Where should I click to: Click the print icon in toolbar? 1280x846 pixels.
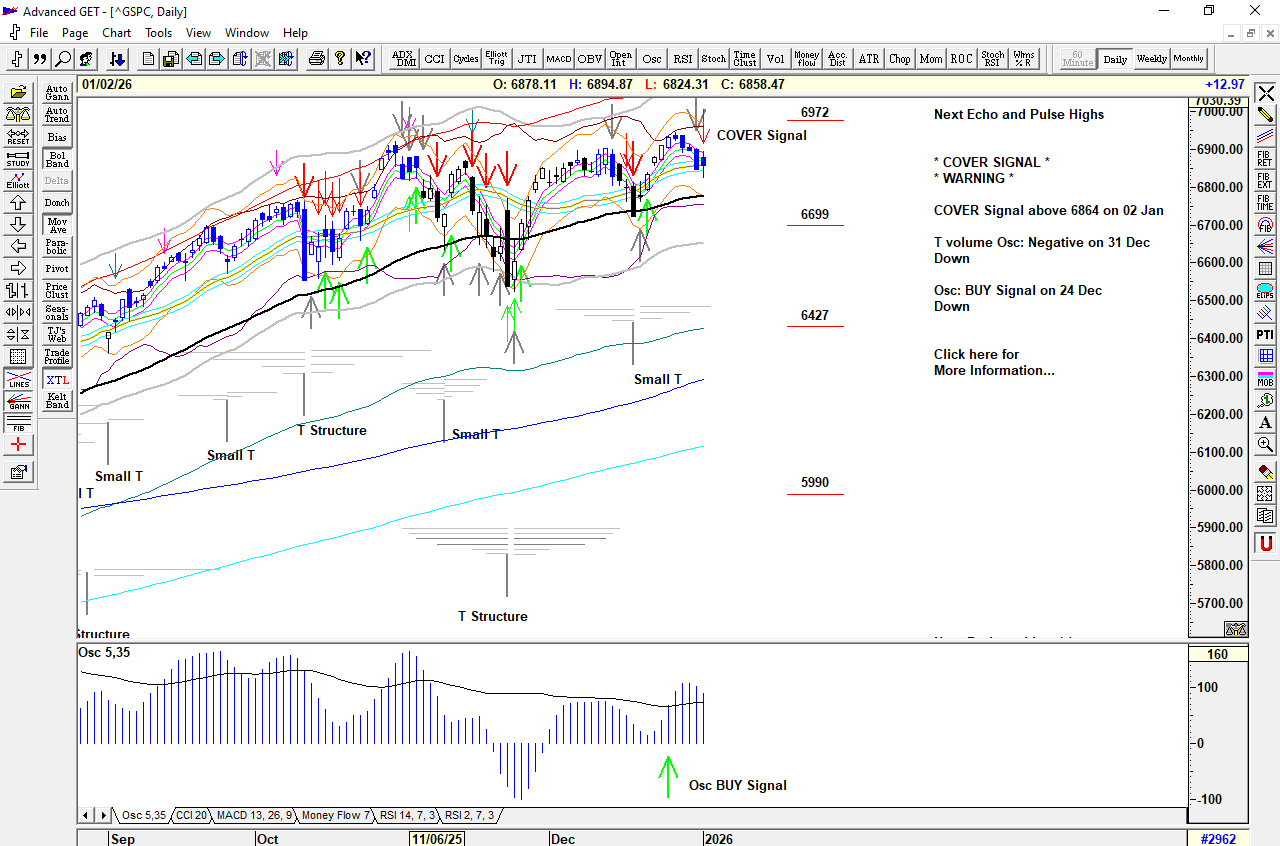click(x=317, y=59)
